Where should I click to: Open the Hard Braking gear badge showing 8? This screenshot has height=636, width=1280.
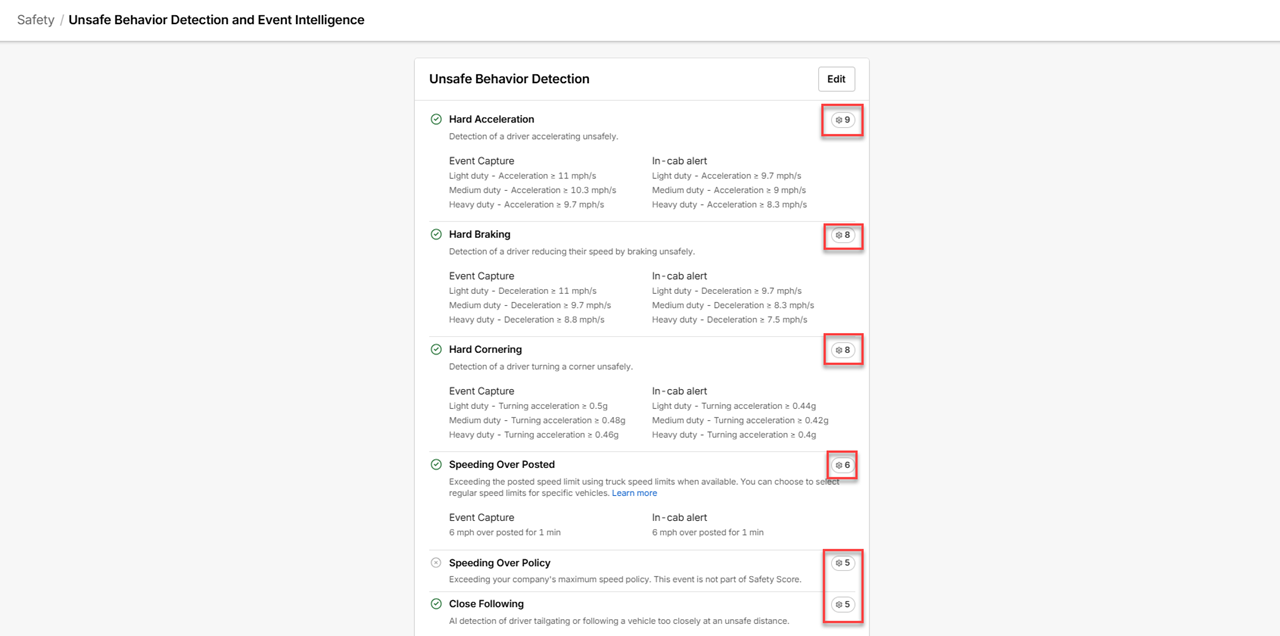843,236
